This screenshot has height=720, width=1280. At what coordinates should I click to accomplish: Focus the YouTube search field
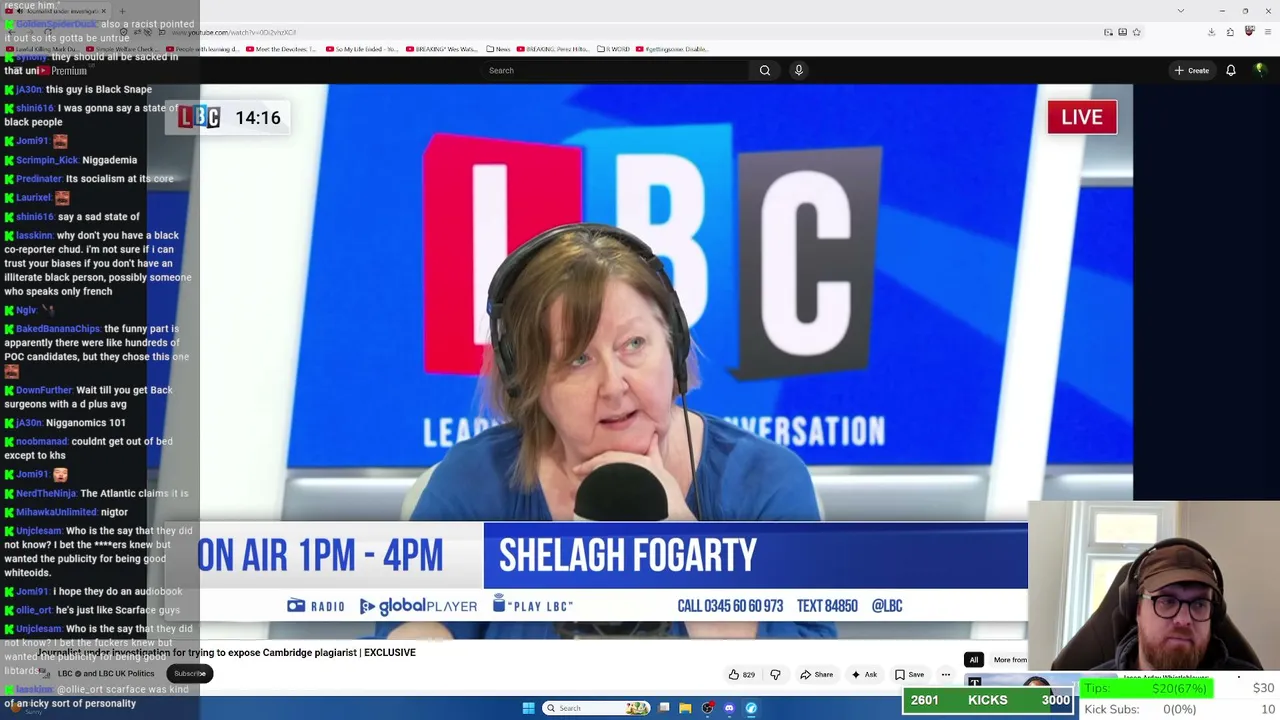tap(615, 70)
